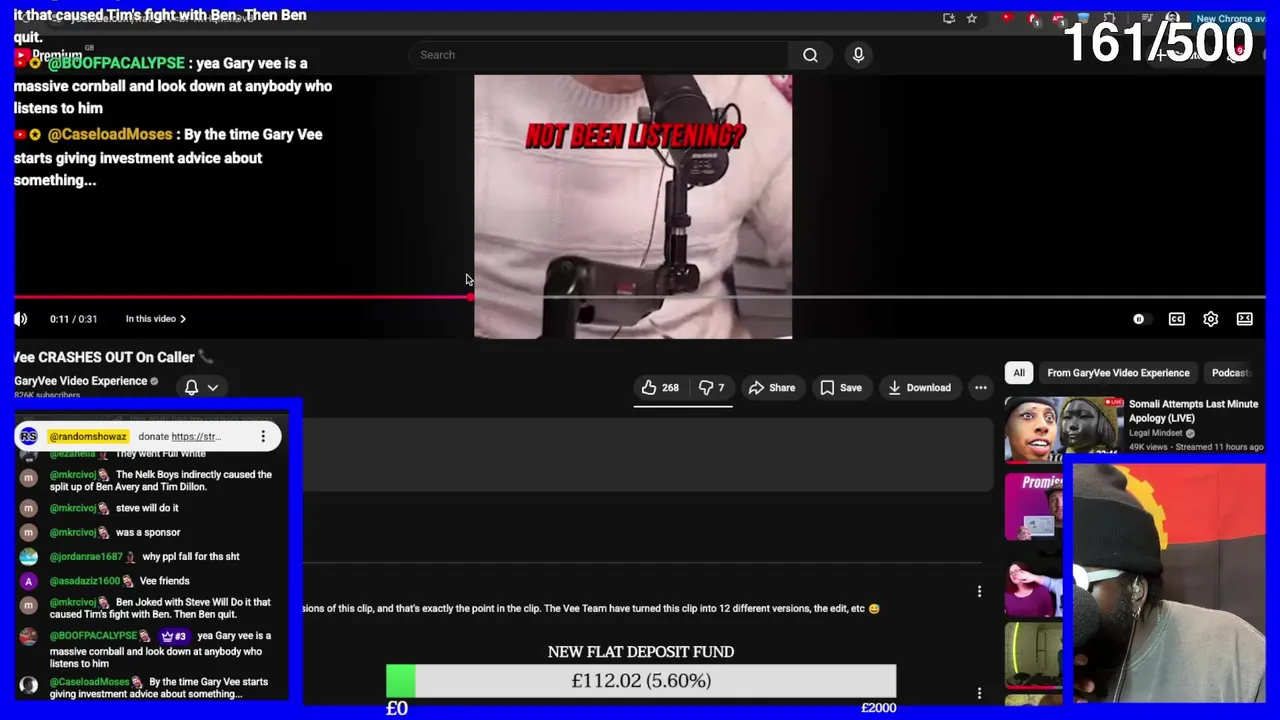This screenshot has height=720, width=1280.
Task: Click the 'New Chrome available' update button
Action: 1230,18
